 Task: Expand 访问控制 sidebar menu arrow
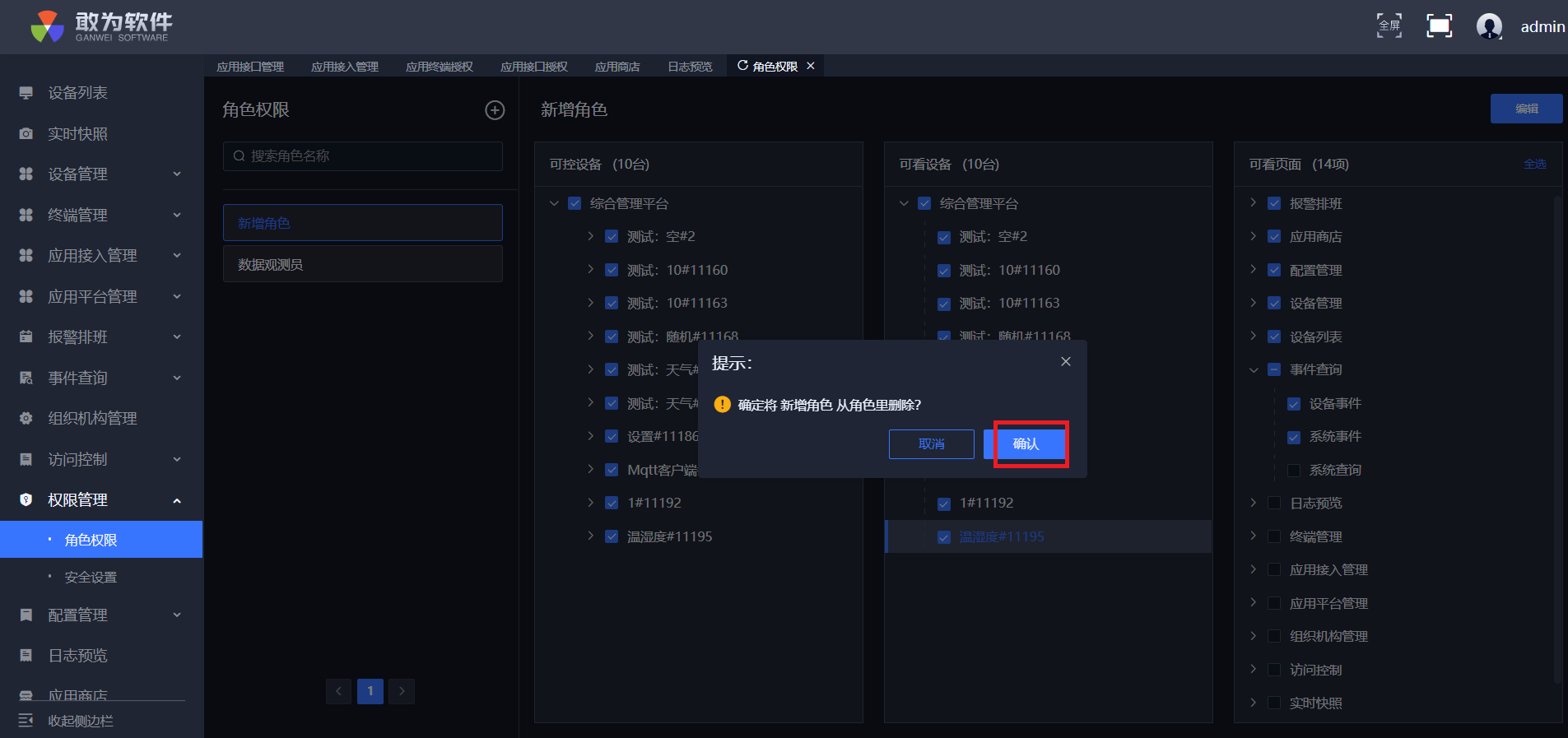[x=177, y=459]
